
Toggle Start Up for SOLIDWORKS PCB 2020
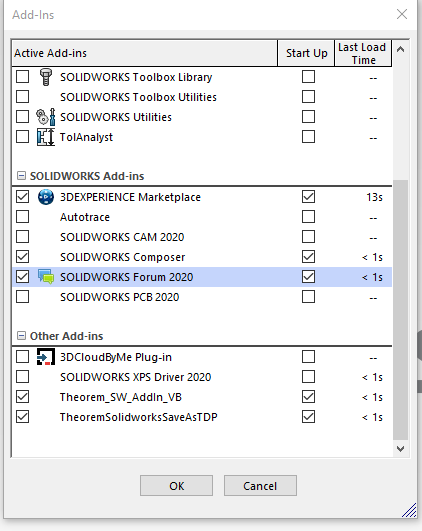click(x=308, y=297)
